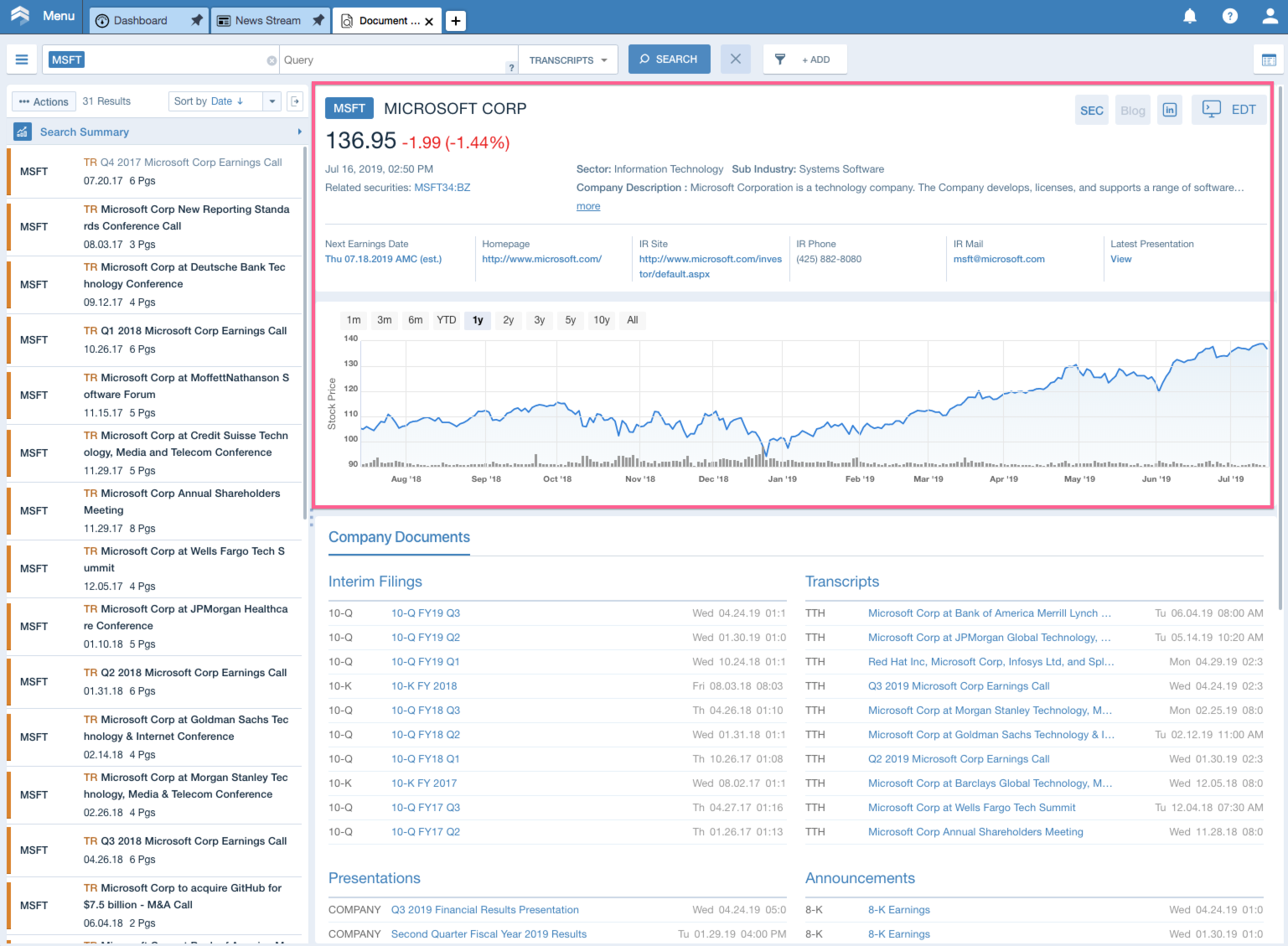Select the 3m chart range
The width and height of the screenshot is (1288, 946).
(x=385, y=320)
